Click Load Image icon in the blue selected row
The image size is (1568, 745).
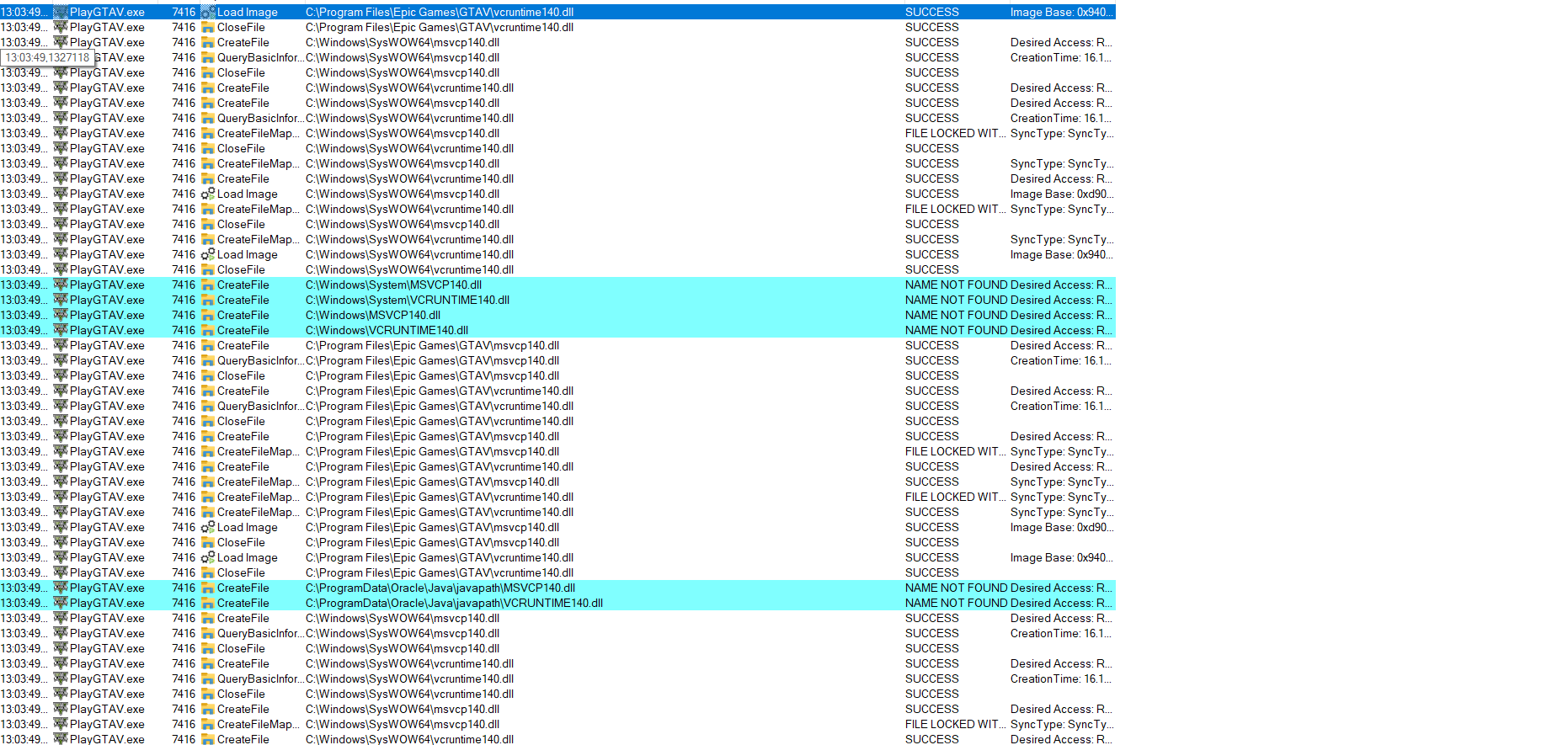(x=208, y=13)
